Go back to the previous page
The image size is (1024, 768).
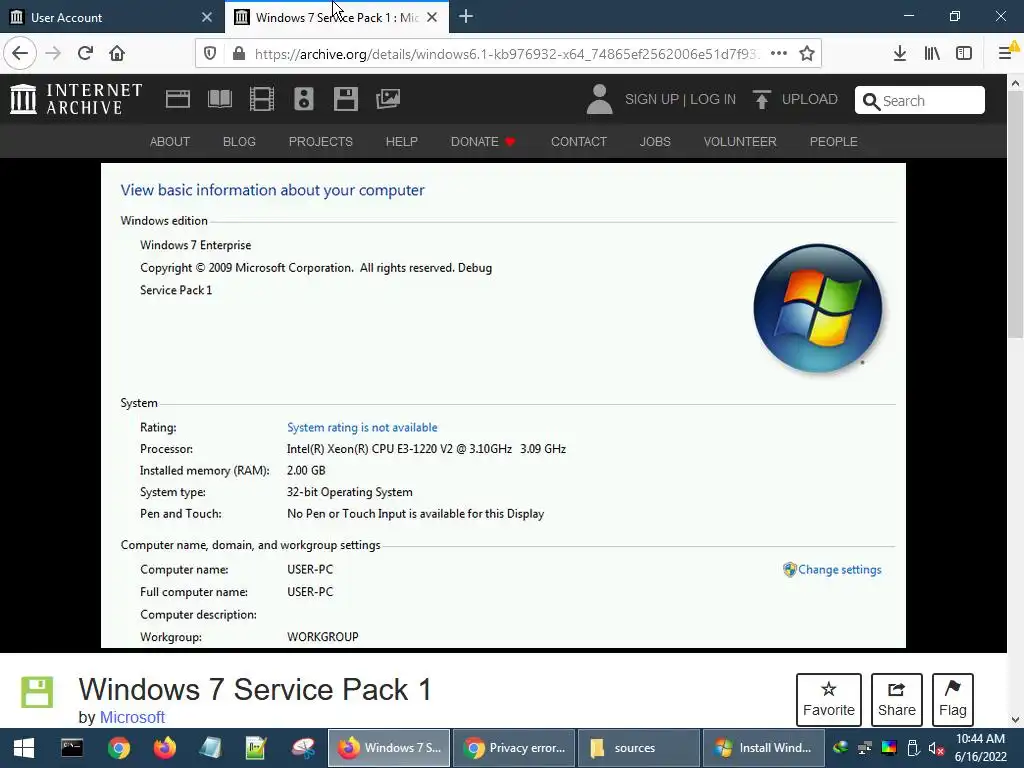(x=20, y=53)
